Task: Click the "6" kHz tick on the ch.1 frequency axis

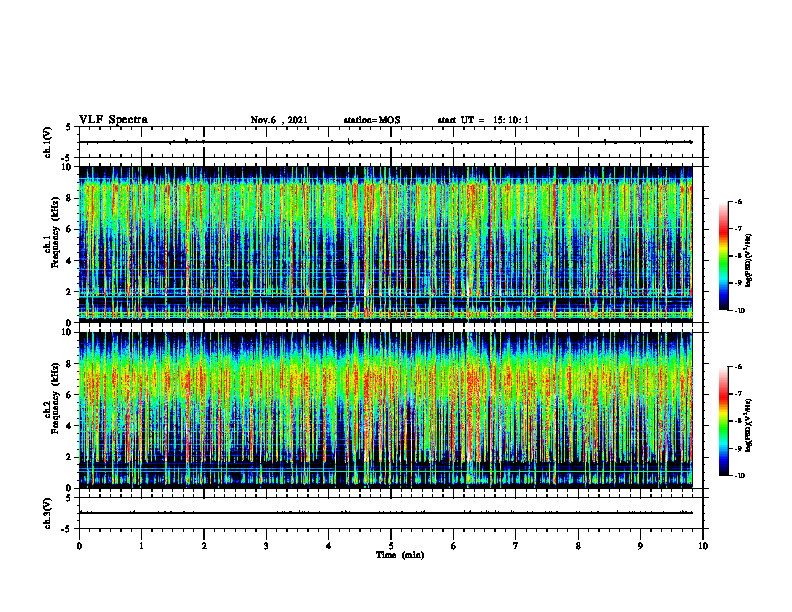Action: pyautogui.click(x=69, y=230)
